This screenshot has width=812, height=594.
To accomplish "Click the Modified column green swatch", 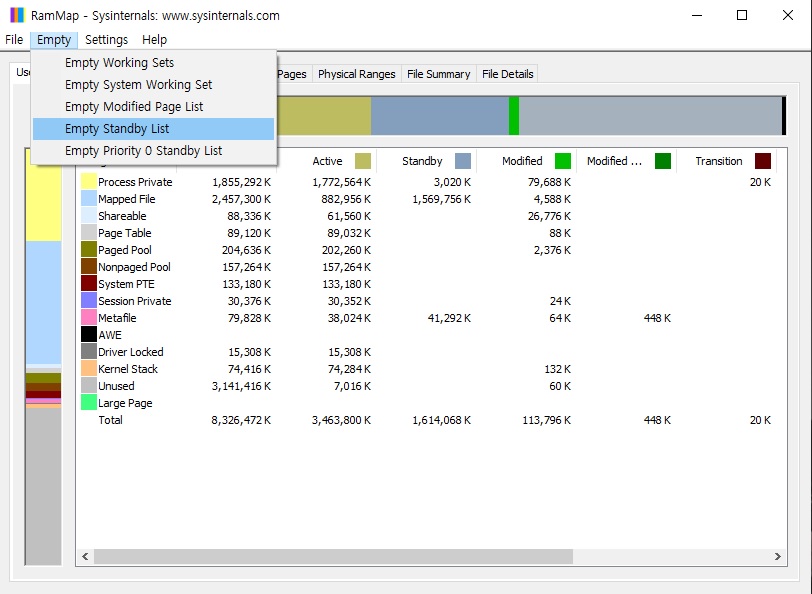I will (x=563, y=161).
